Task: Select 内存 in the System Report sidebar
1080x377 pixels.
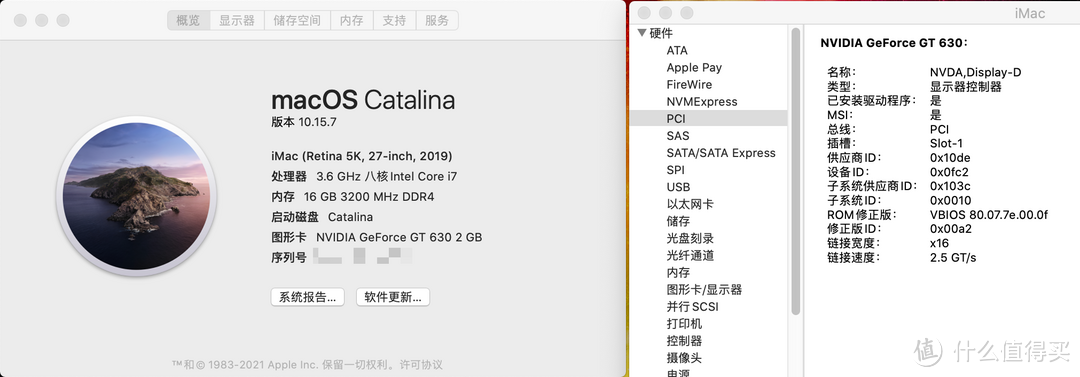Action: pos(678,272)
